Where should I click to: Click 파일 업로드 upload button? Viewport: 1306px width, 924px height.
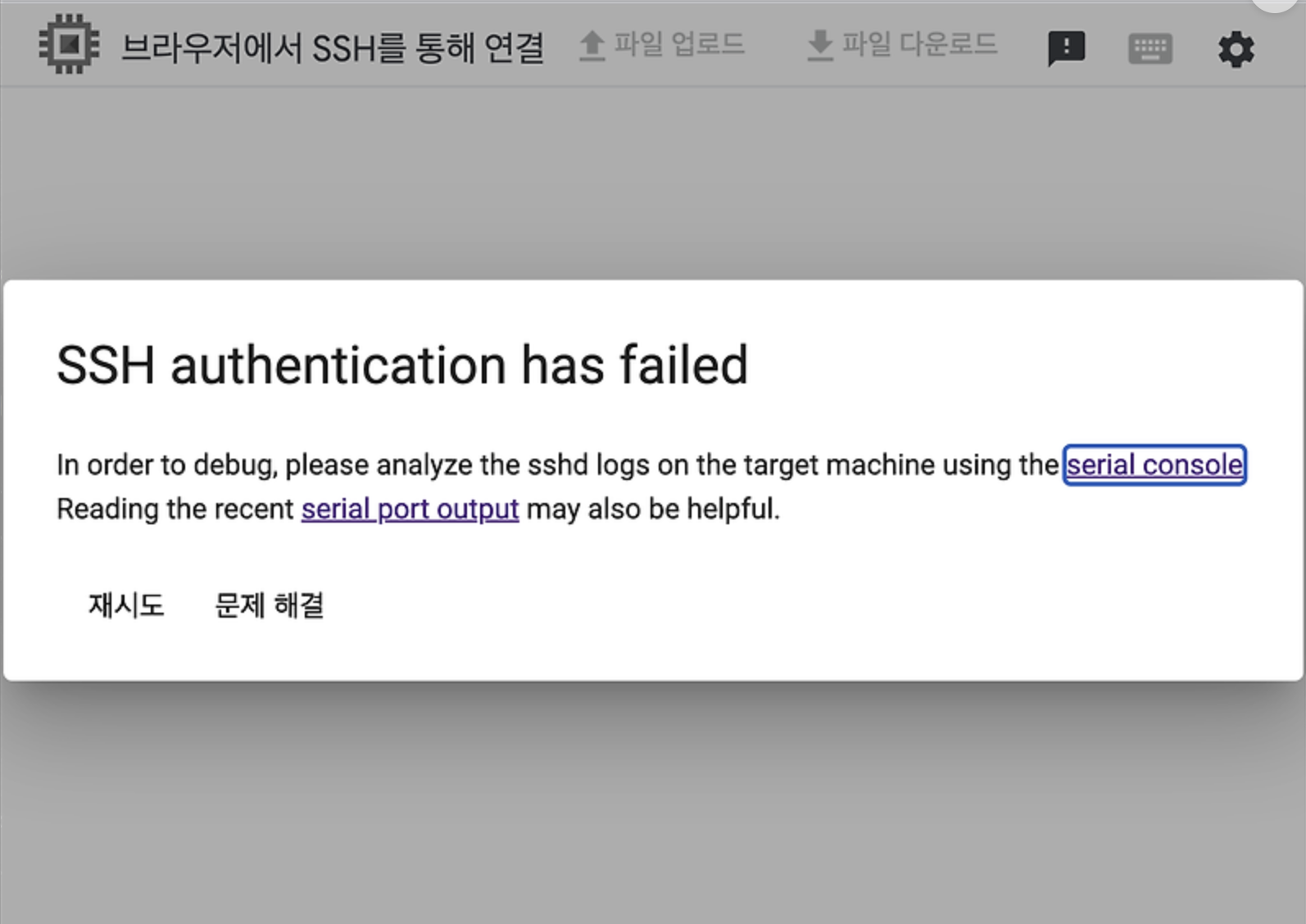[x=662, y=45]
